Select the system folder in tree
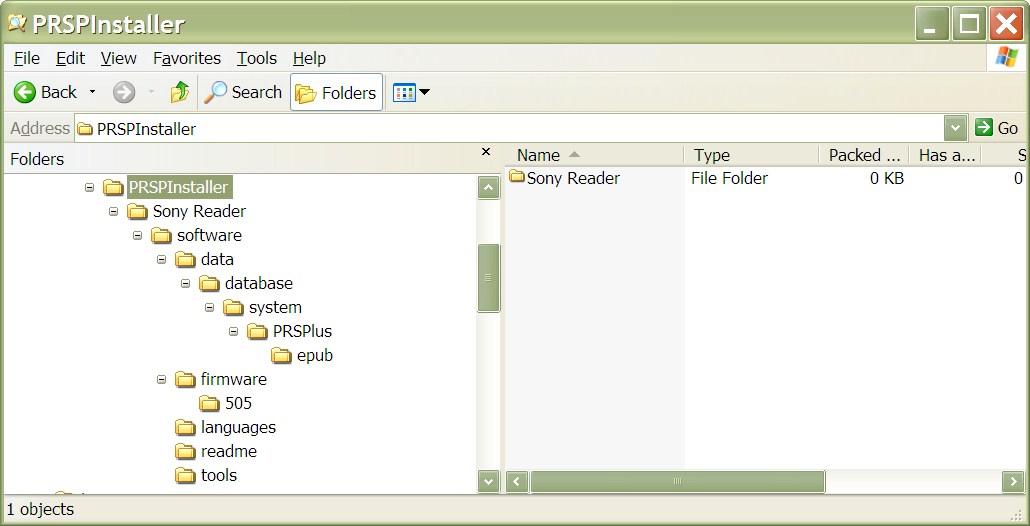 pyautogui.click(x=275, y=307)
